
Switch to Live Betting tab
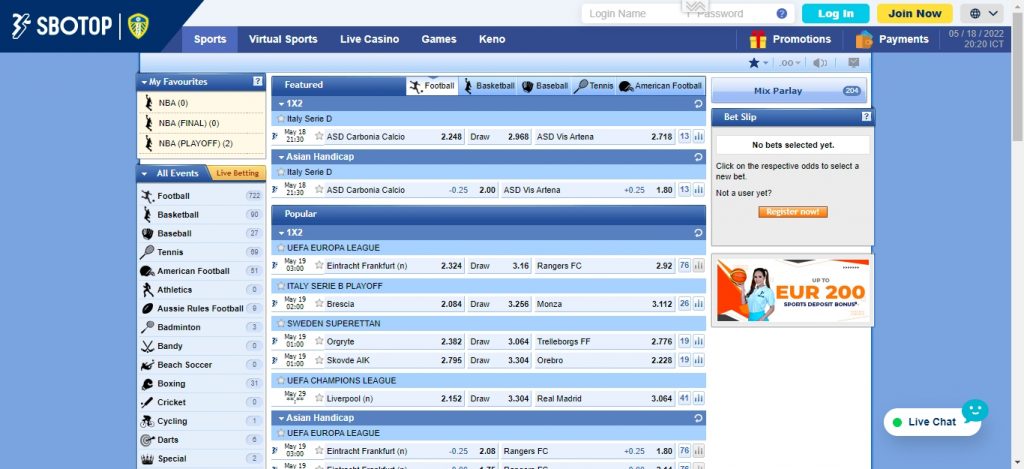237,174
